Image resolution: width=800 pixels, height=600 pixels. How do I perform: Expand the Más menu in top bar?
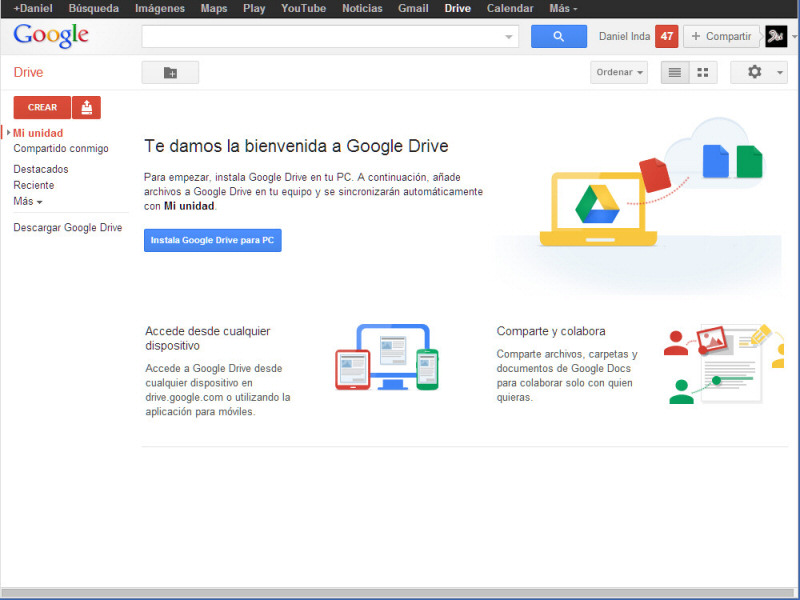click(x=563, y=9)
